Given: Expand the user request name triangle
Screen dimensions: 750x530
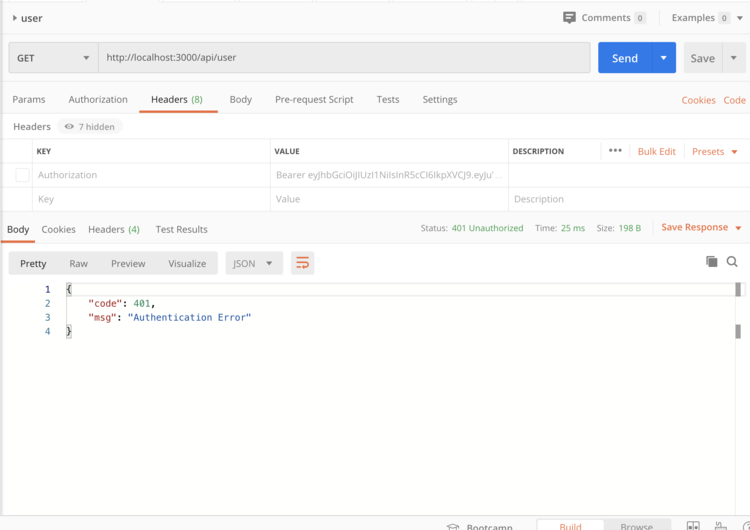Looking at the screenshot, I should click(x=15, y=18).
